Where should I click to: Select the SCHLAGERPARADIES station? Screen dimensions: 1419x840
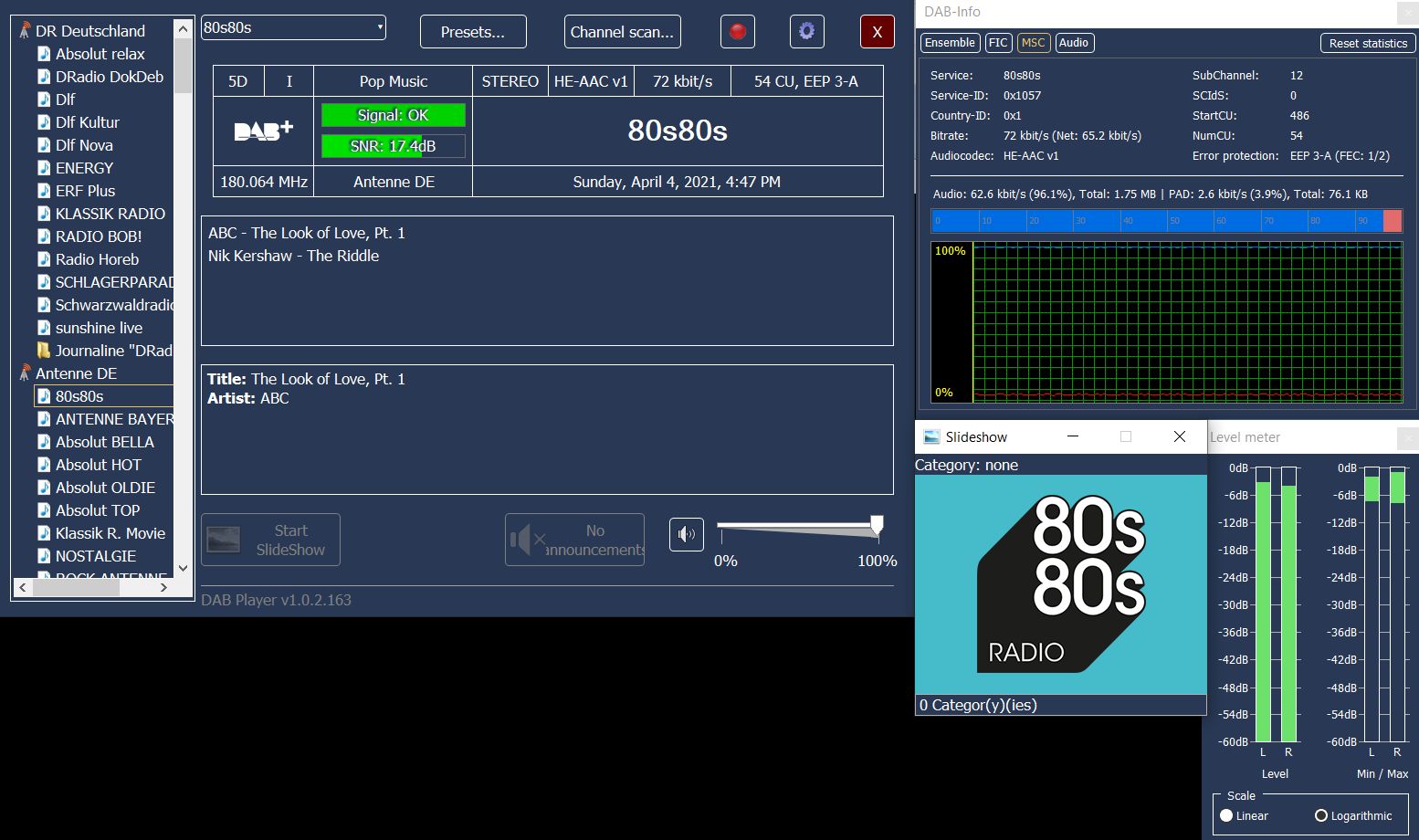pos(114,282)
